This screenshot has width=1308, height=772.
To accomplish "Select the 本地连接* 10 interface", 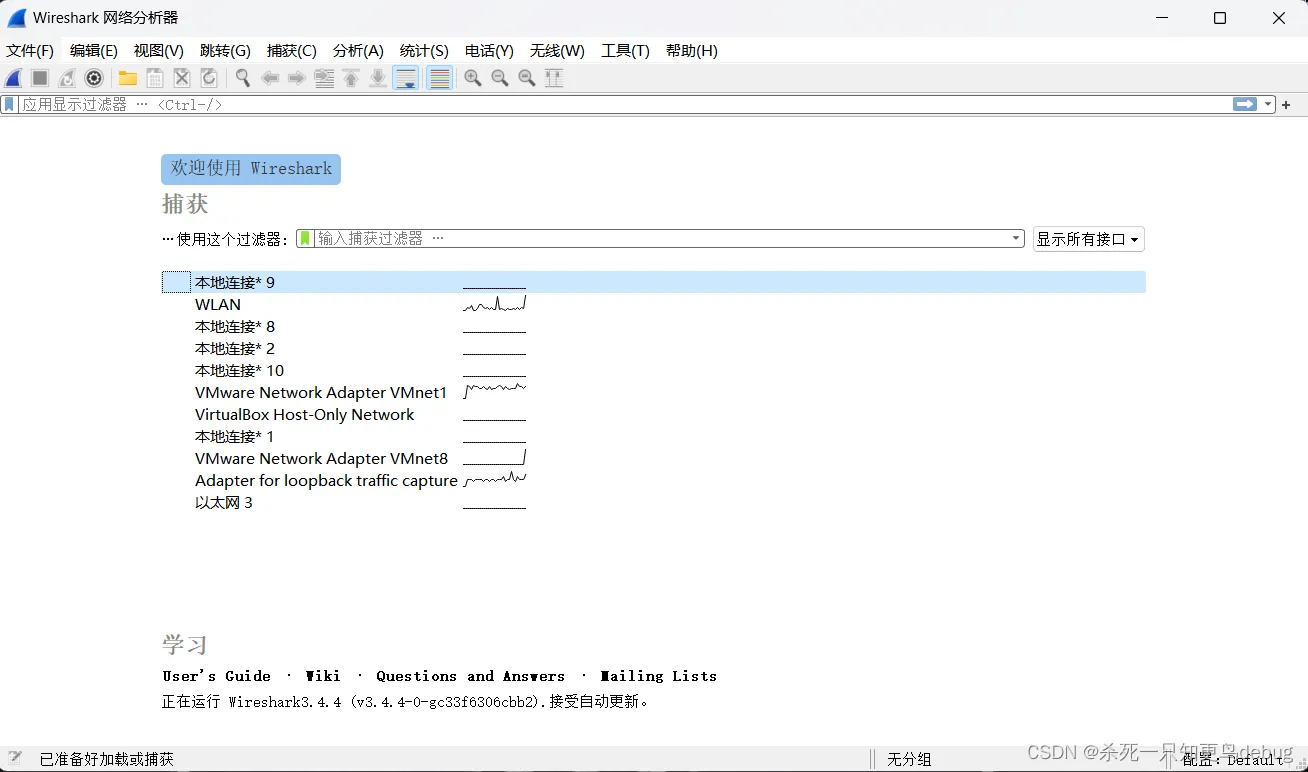I will [654, 370].
